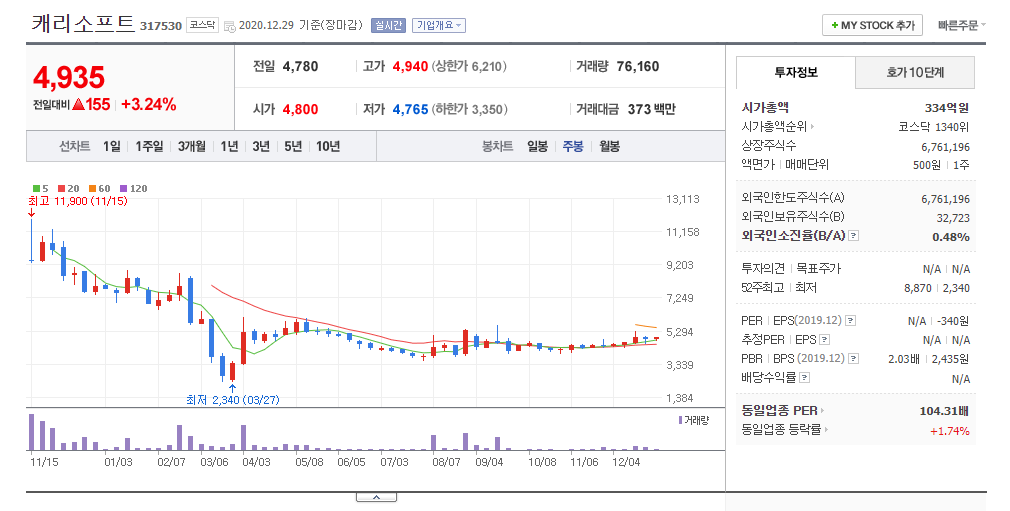Click the 상장주식수 value in 투자정보
Screen dimensions: 1010x511
(945, 147)
